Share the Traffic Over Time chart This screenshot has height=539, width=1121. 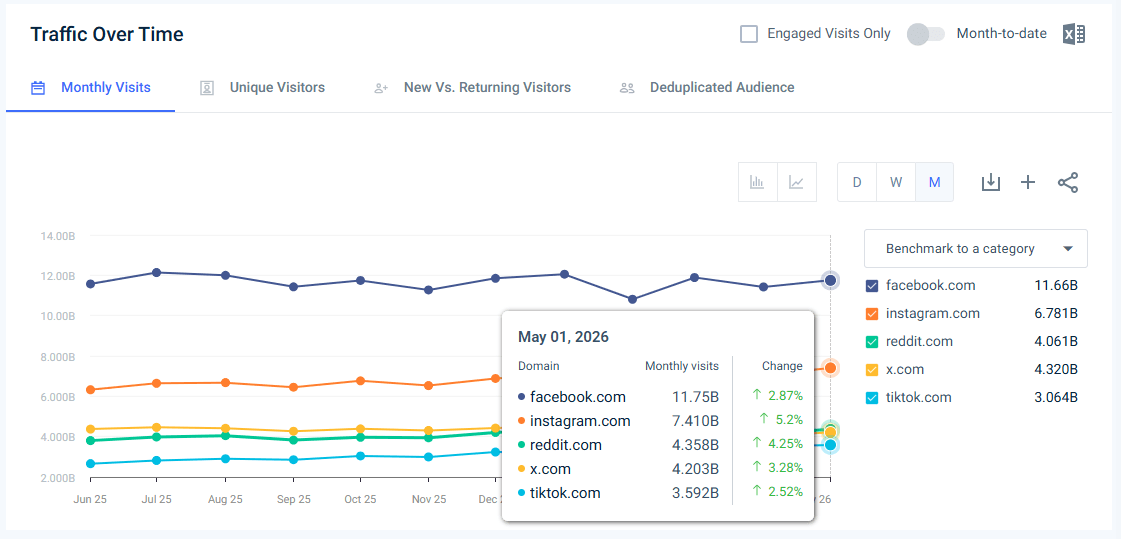pos(1067,182)
